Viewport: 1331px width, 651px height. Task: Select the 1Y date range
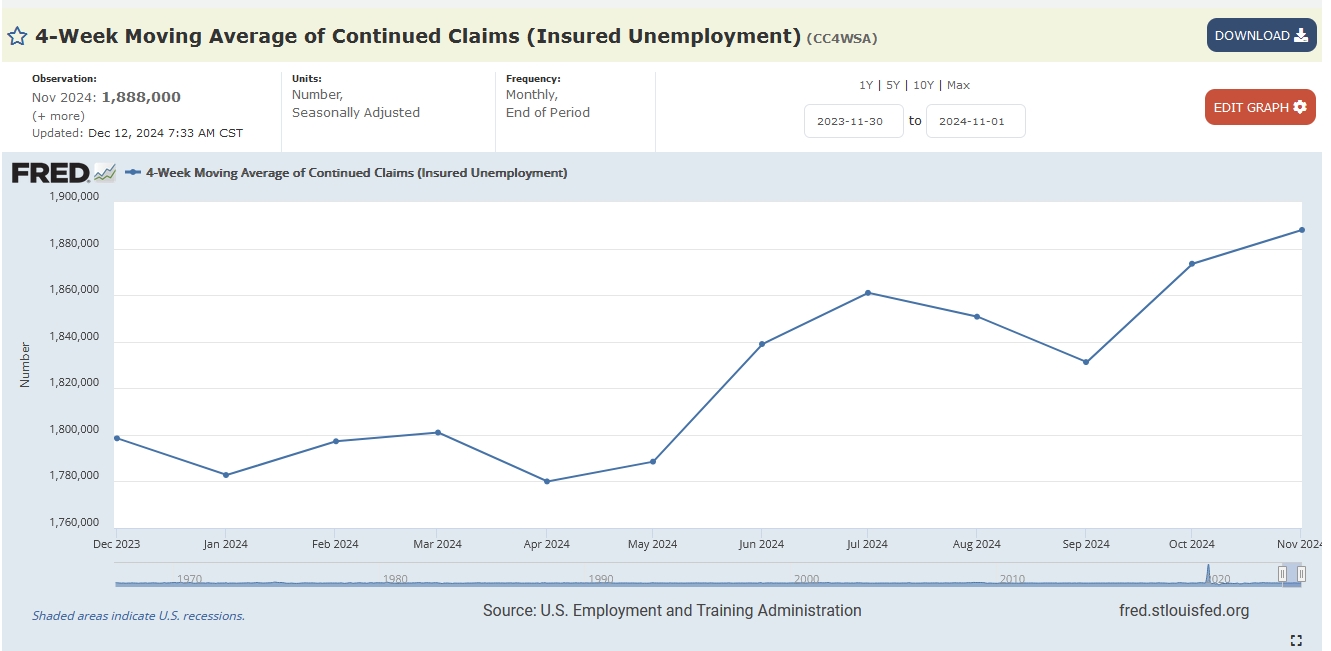pyautogui.click(x=866, y=85)
